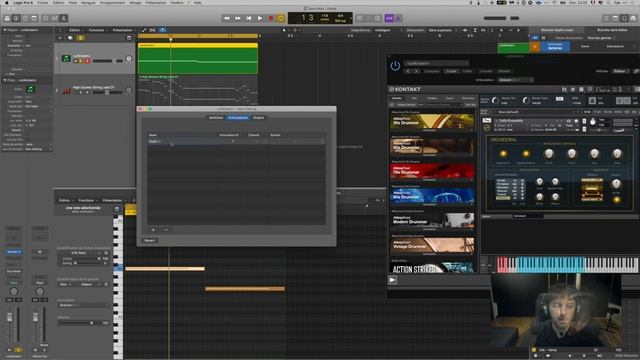
Task: Open the Kontakt plugin preset dropdown
Action: click(x=437, y=63)
